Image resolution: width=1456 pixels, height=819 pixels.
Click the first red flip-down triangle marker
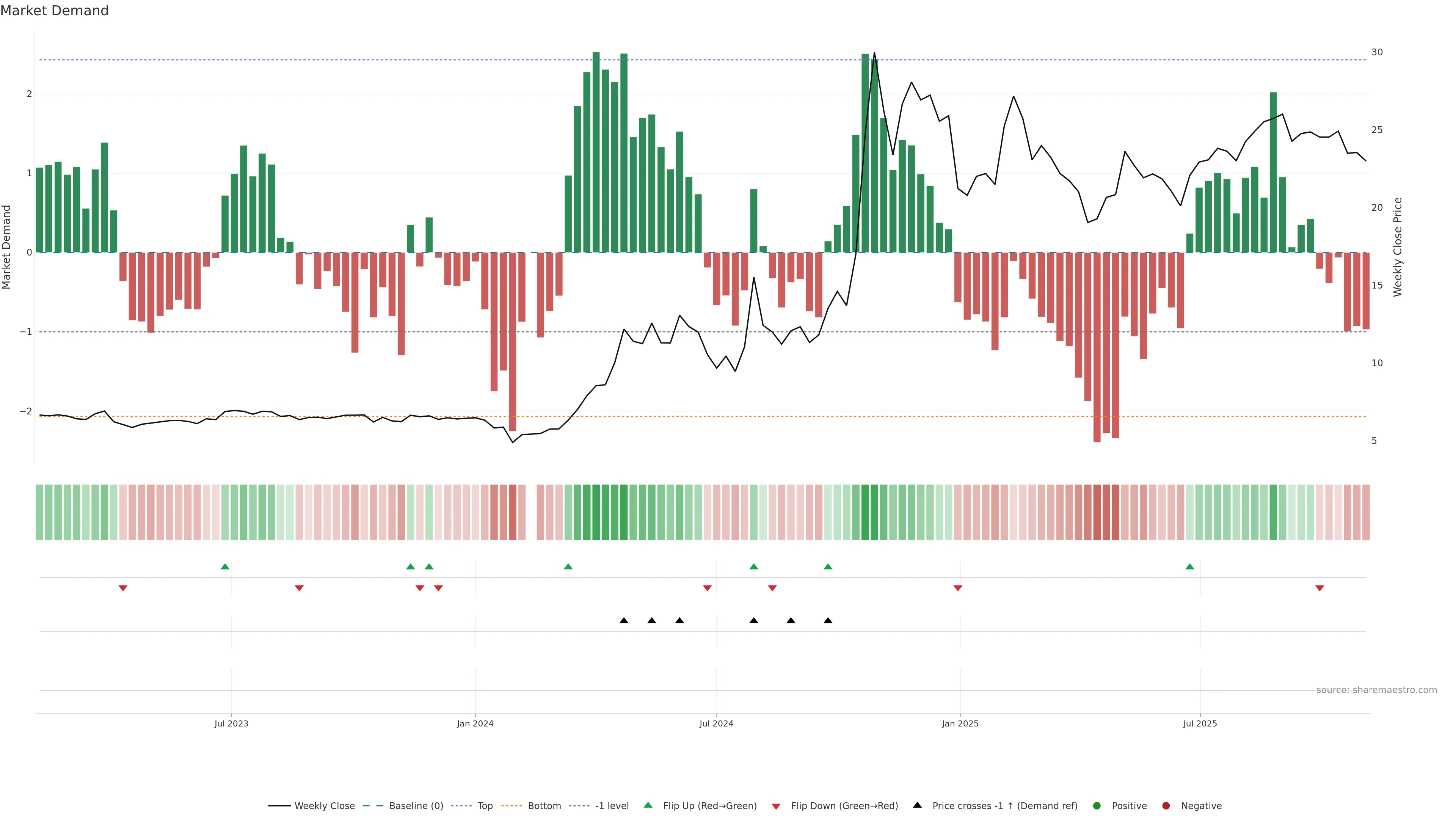(x=122, y=588)
